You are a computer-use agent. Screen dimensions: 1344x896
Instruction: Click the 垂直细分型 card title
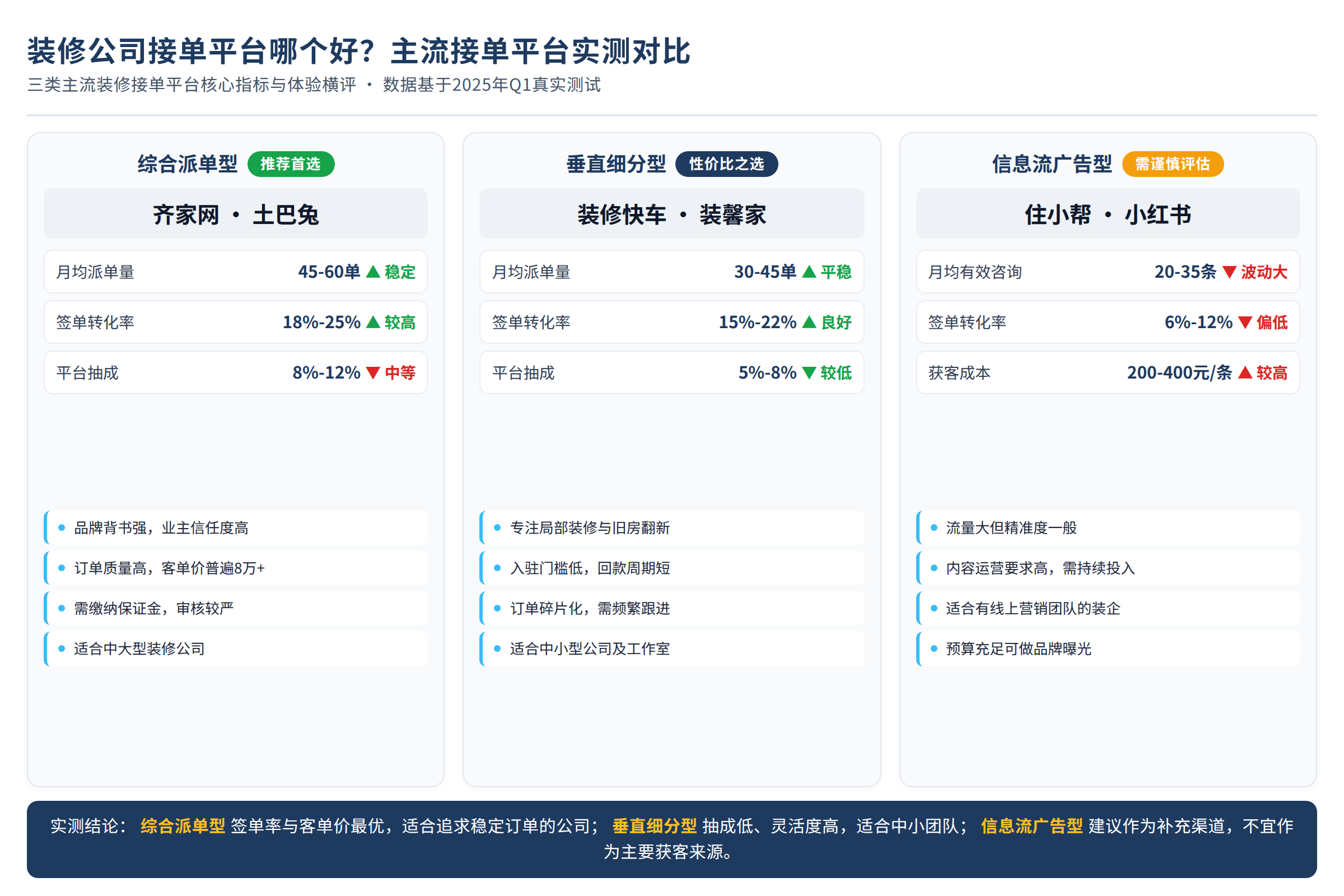click(616, 164)
